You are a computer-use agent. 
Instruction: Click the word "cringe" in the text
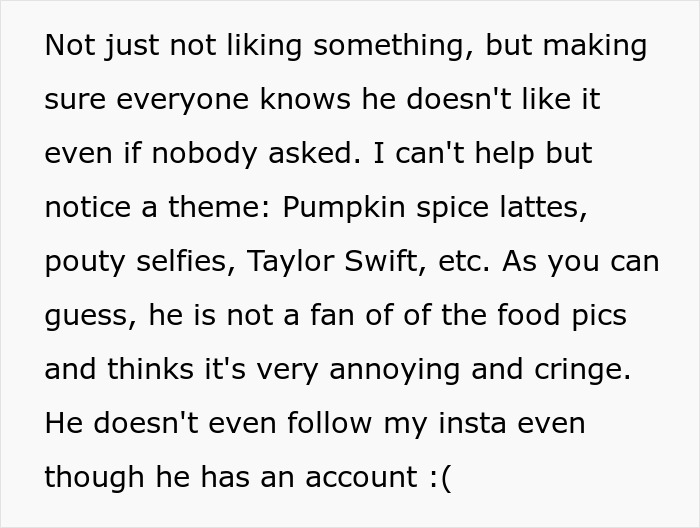click(583, 370)
